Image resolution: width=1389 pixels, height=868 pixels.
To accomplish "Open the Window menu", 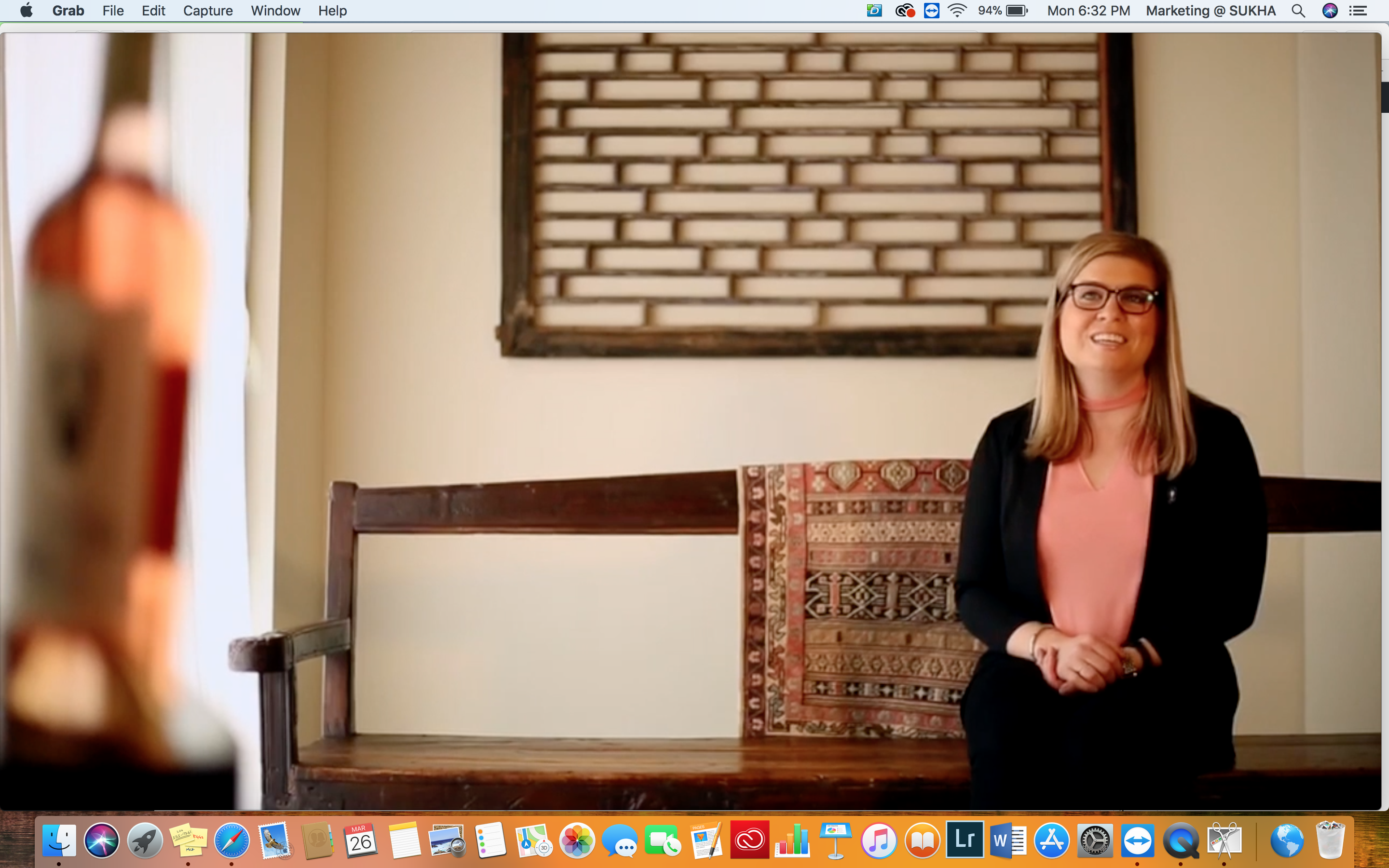I will coord(275,11).
